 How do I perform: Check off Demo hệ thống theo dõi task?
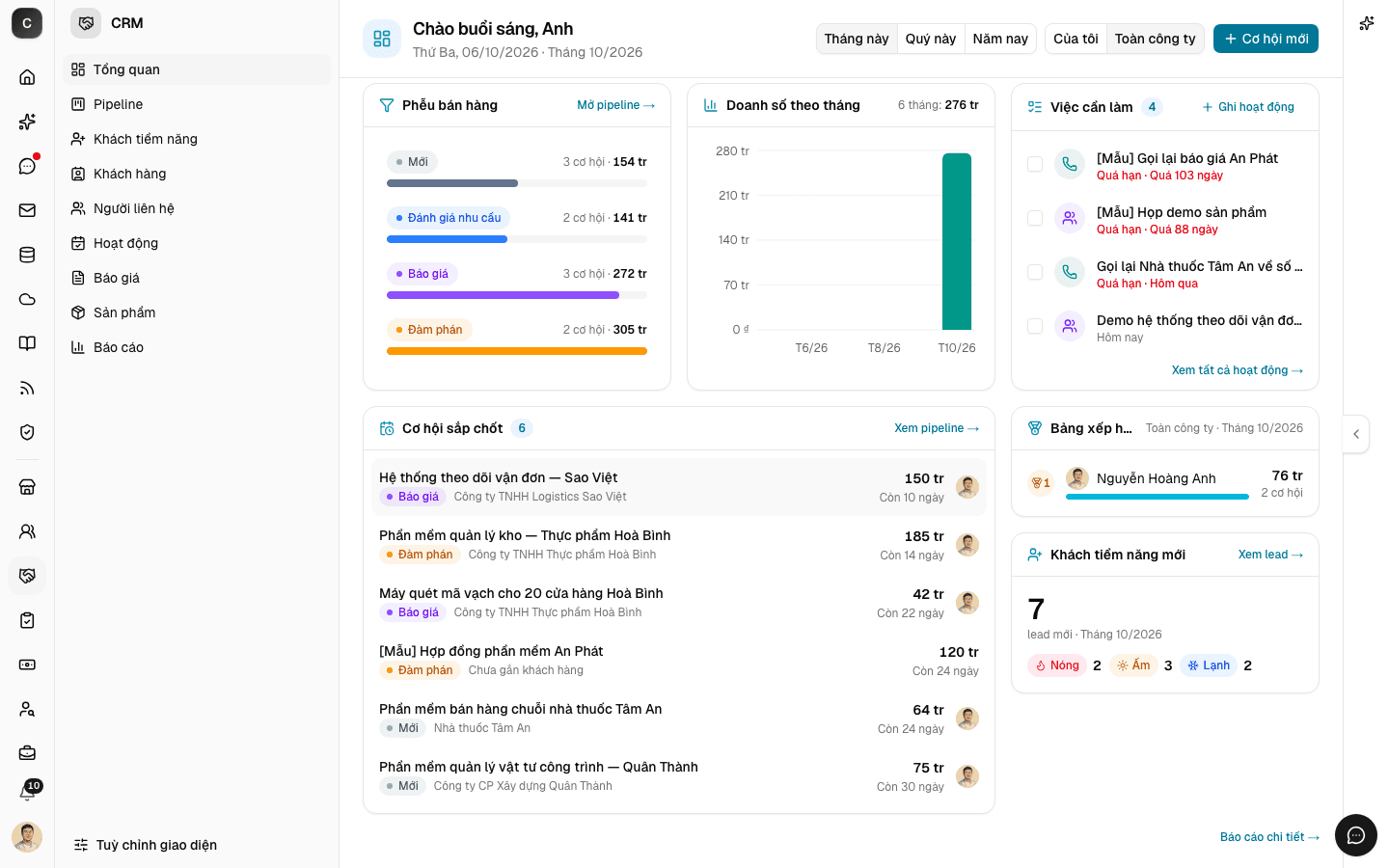[1035, 326]
